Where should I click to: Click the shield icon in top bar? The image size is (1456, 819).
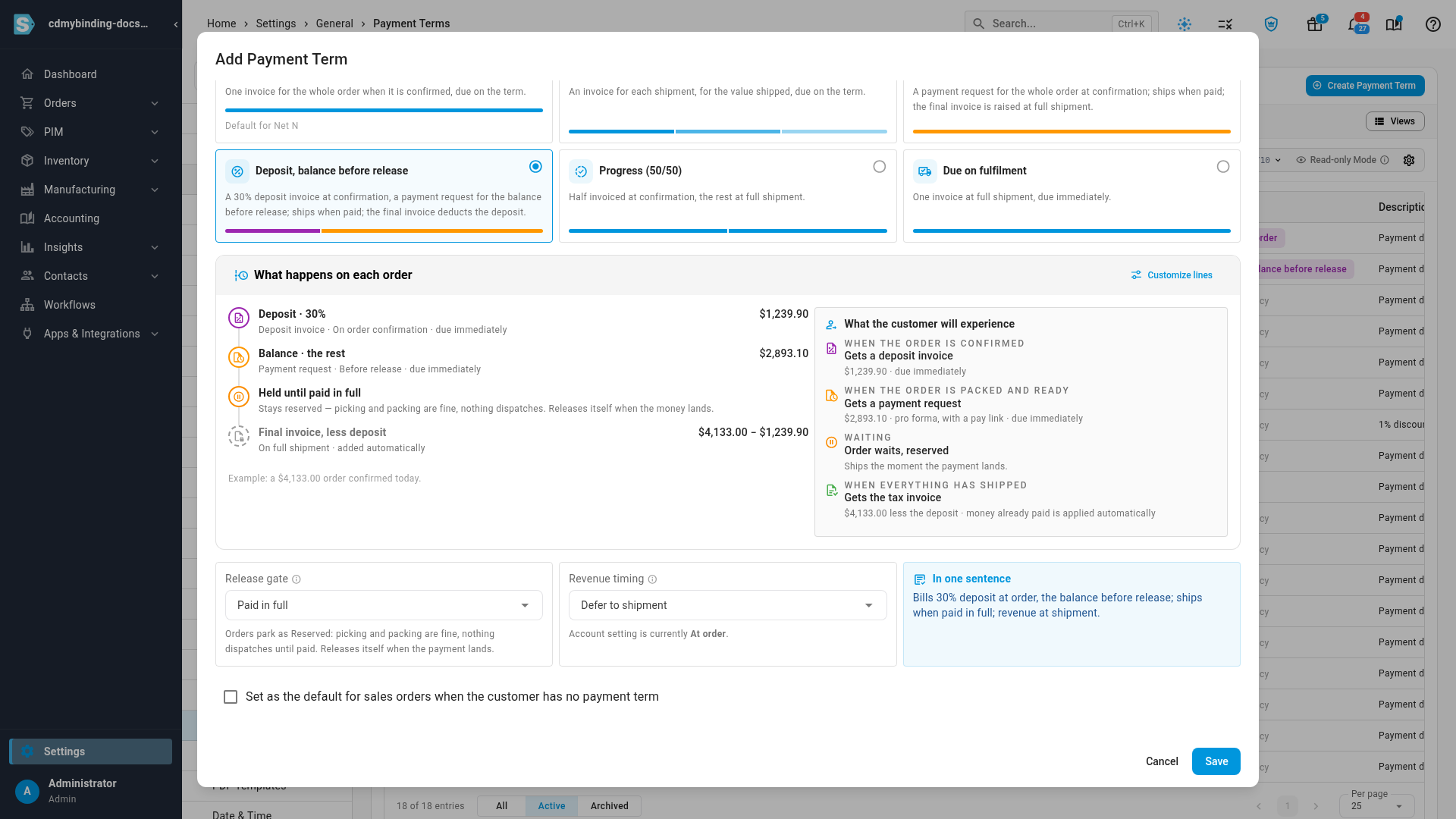[x=1272, y=24]
